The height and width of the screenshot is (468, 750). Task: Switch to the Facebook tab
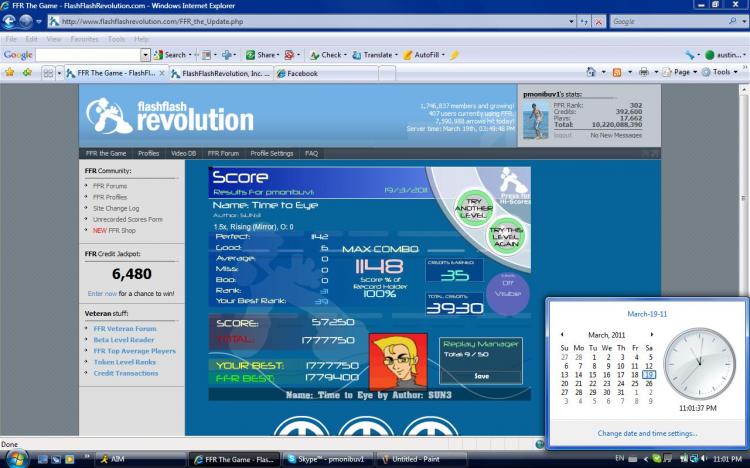(x=327, y=73)
